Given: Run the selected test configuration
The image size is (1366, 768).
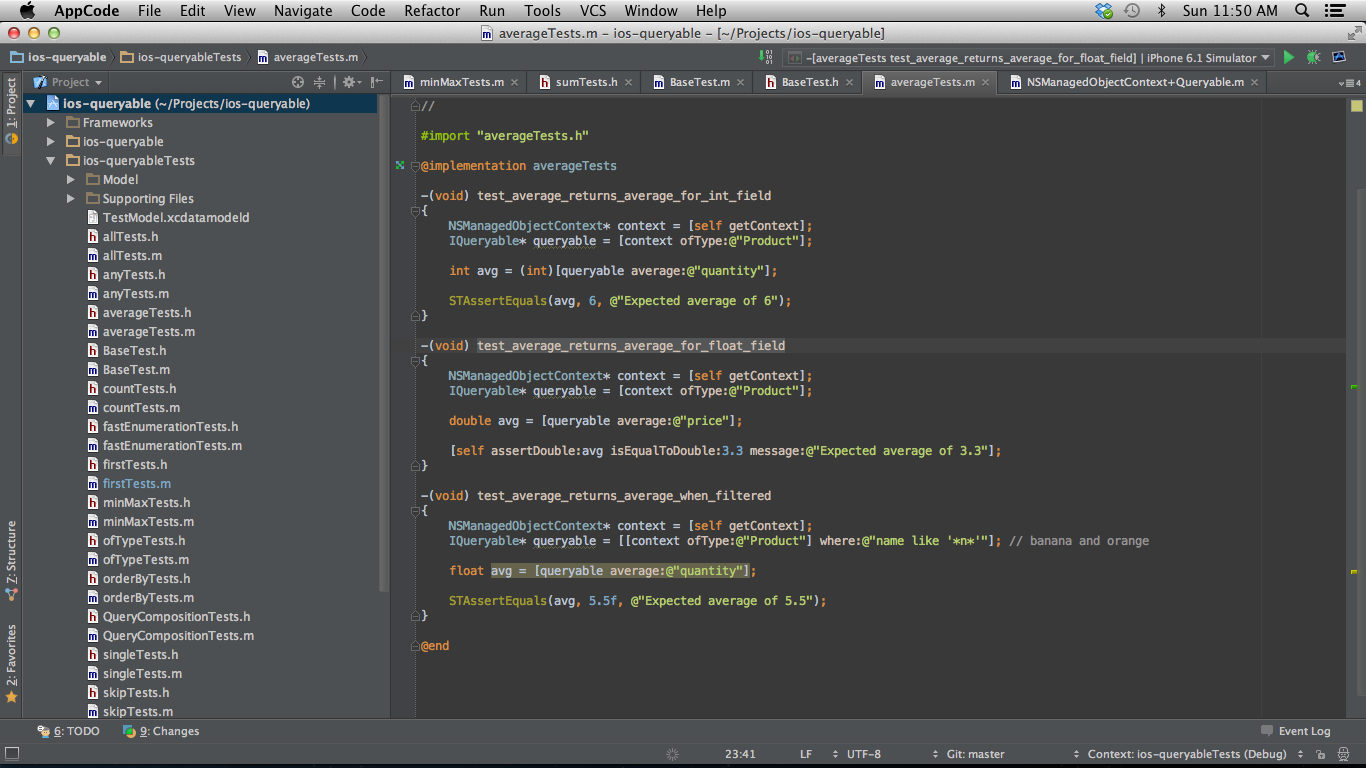Looking at the screenshot, I should (1289, 58).
